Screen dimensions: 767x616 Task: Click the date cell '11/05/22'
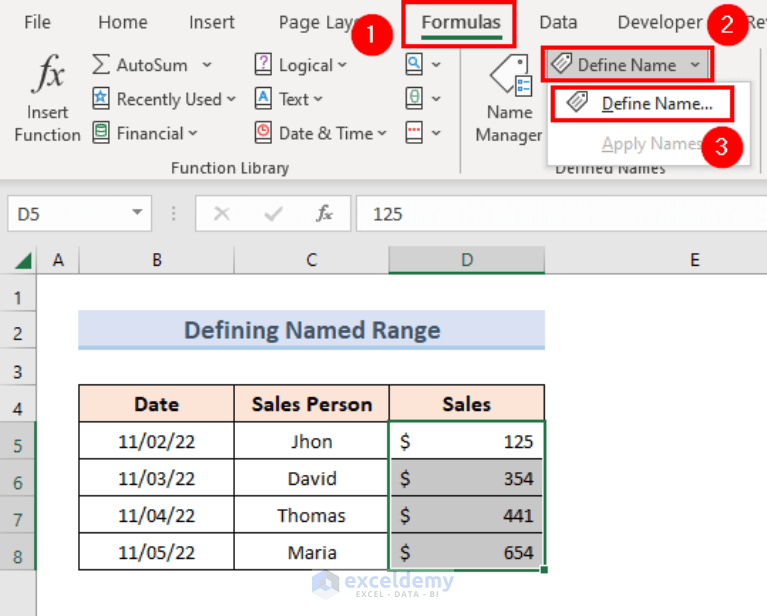pos(157,552)
